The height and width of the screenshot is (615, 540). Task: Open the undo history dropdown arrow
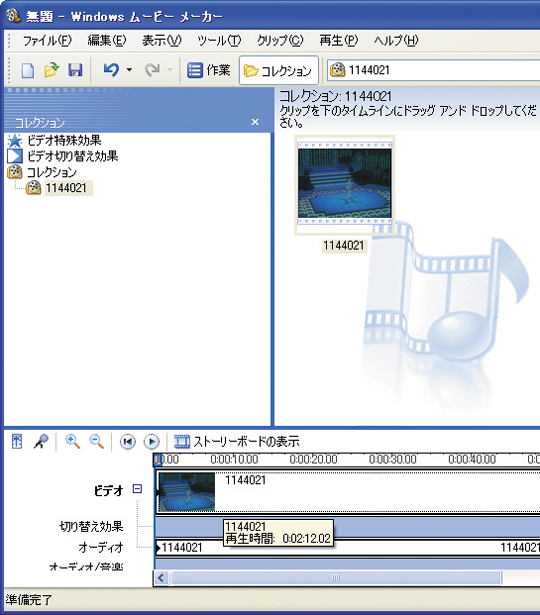pyautogui.click(x=129, y=70)
